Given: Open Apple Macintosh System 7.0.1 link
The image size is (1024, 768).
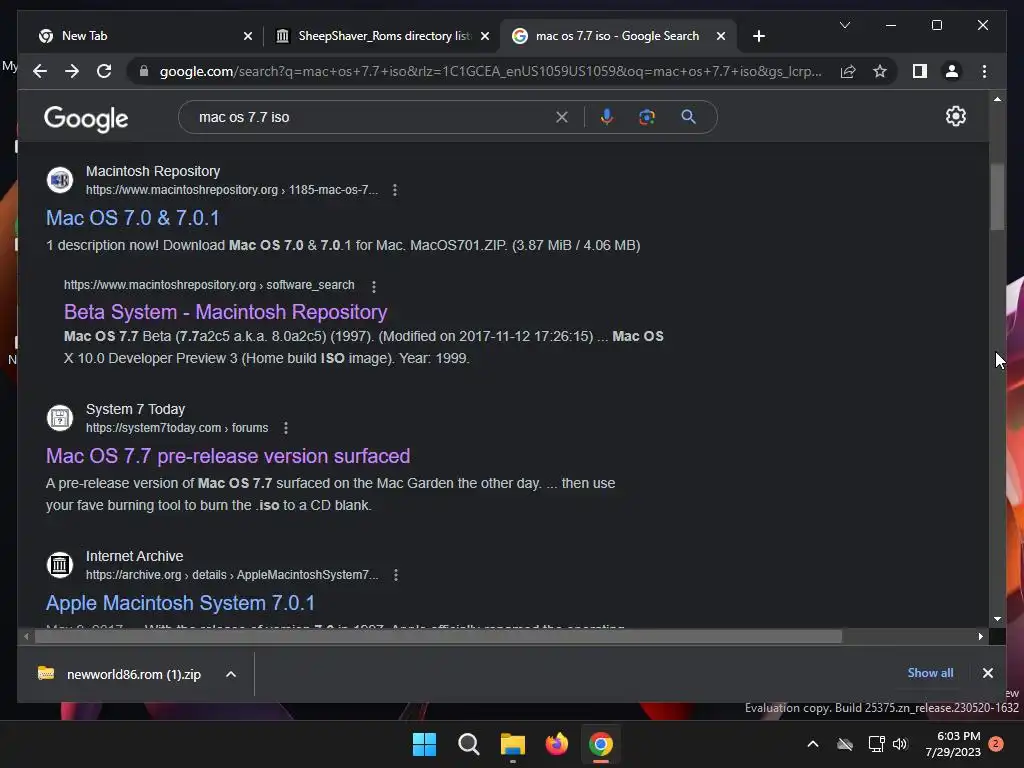Looking at the screenshot, I should coord(180,603).
